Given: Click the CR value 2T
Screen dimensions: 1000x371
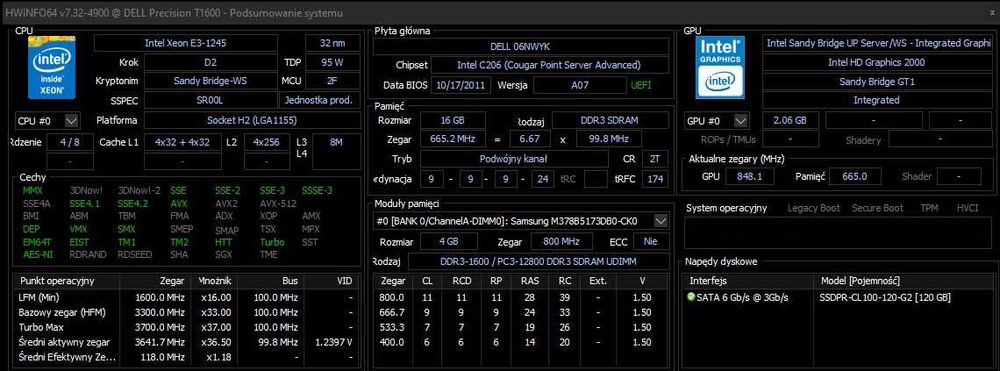Looking at the screenshot, I should pyautogui.click(x=656, y=159).
